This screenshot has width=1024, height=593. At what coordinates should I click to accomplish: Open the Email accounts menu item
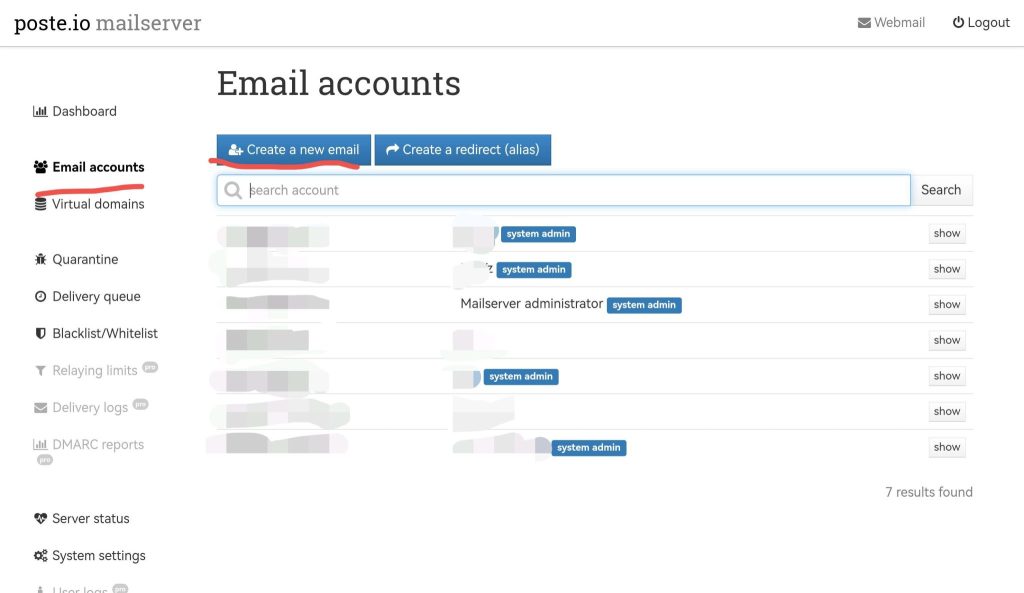coord(97,167)
